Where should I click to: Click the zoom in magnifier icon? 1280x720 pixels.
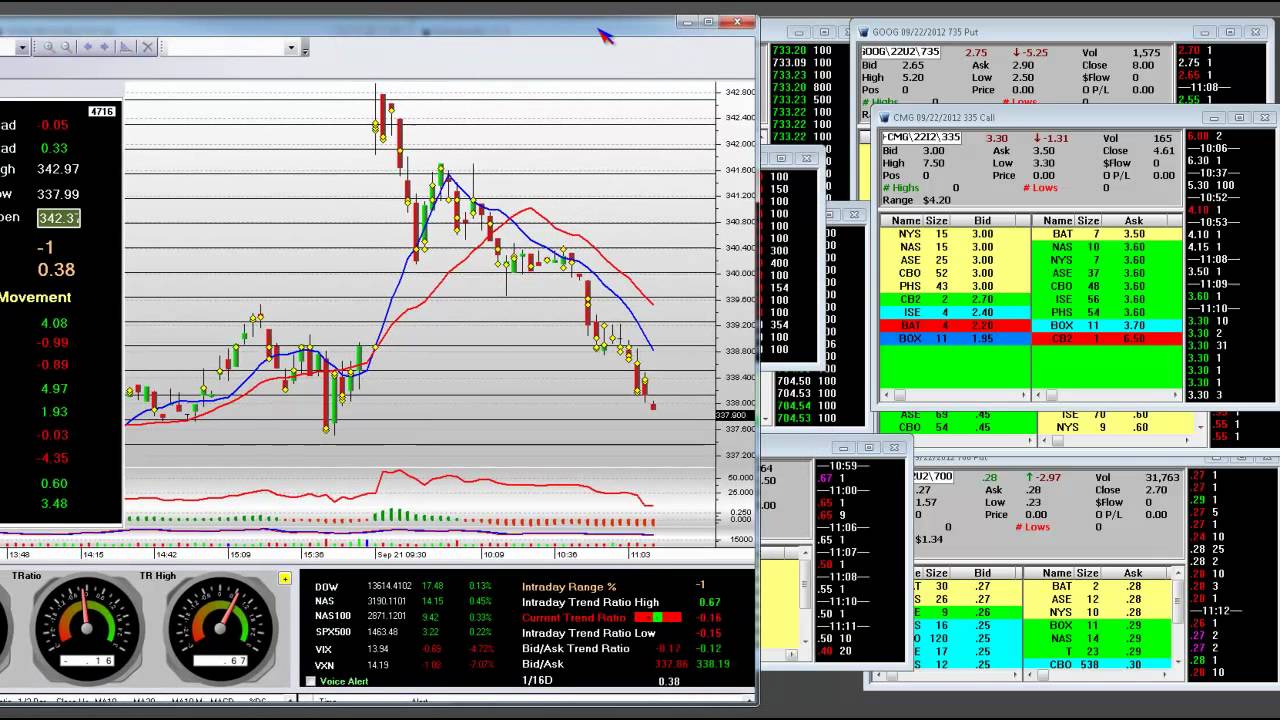[x=48, y=47]
